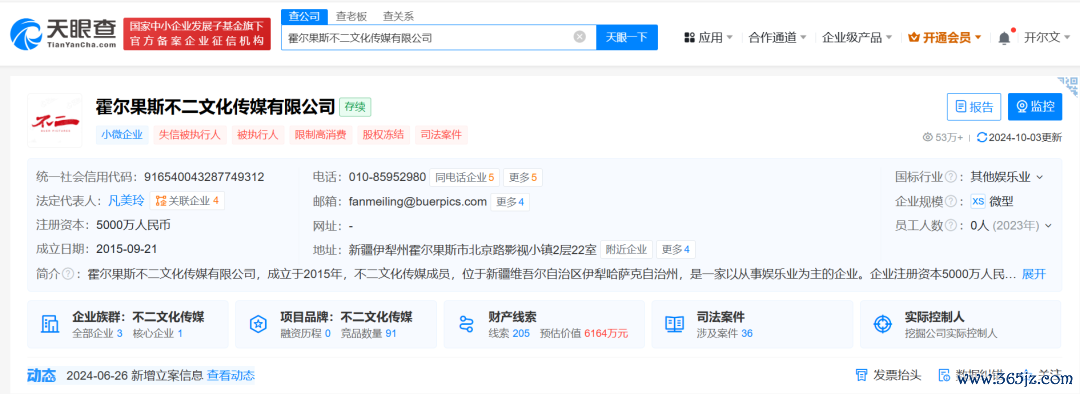Click the 实际控制人 target icon
Viewport: 1080px width, 394px height.
tap(882, 324)
